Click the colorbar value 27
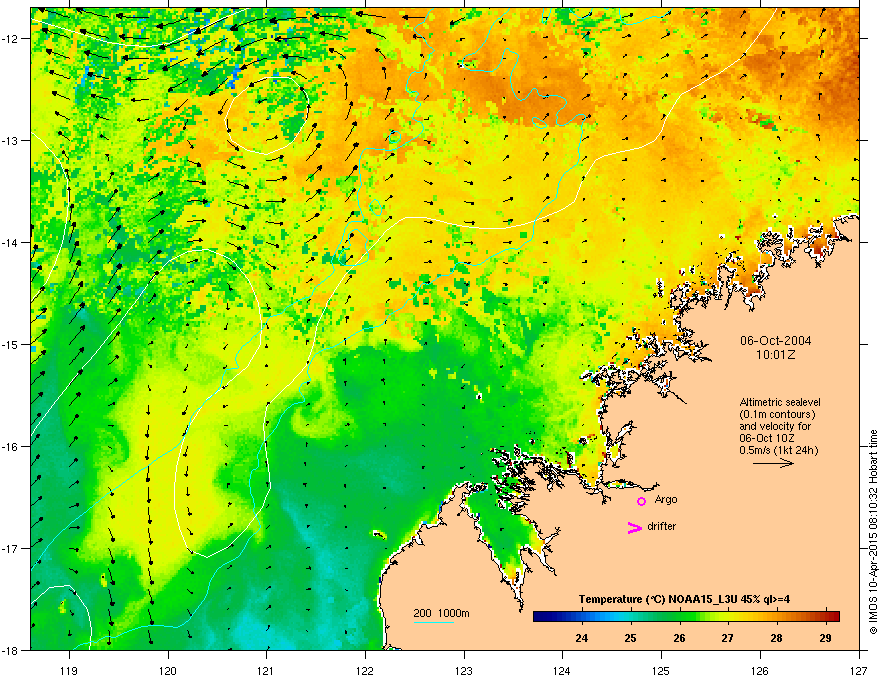The width and height of the screenshot is (880, 680). pos(727,638)
